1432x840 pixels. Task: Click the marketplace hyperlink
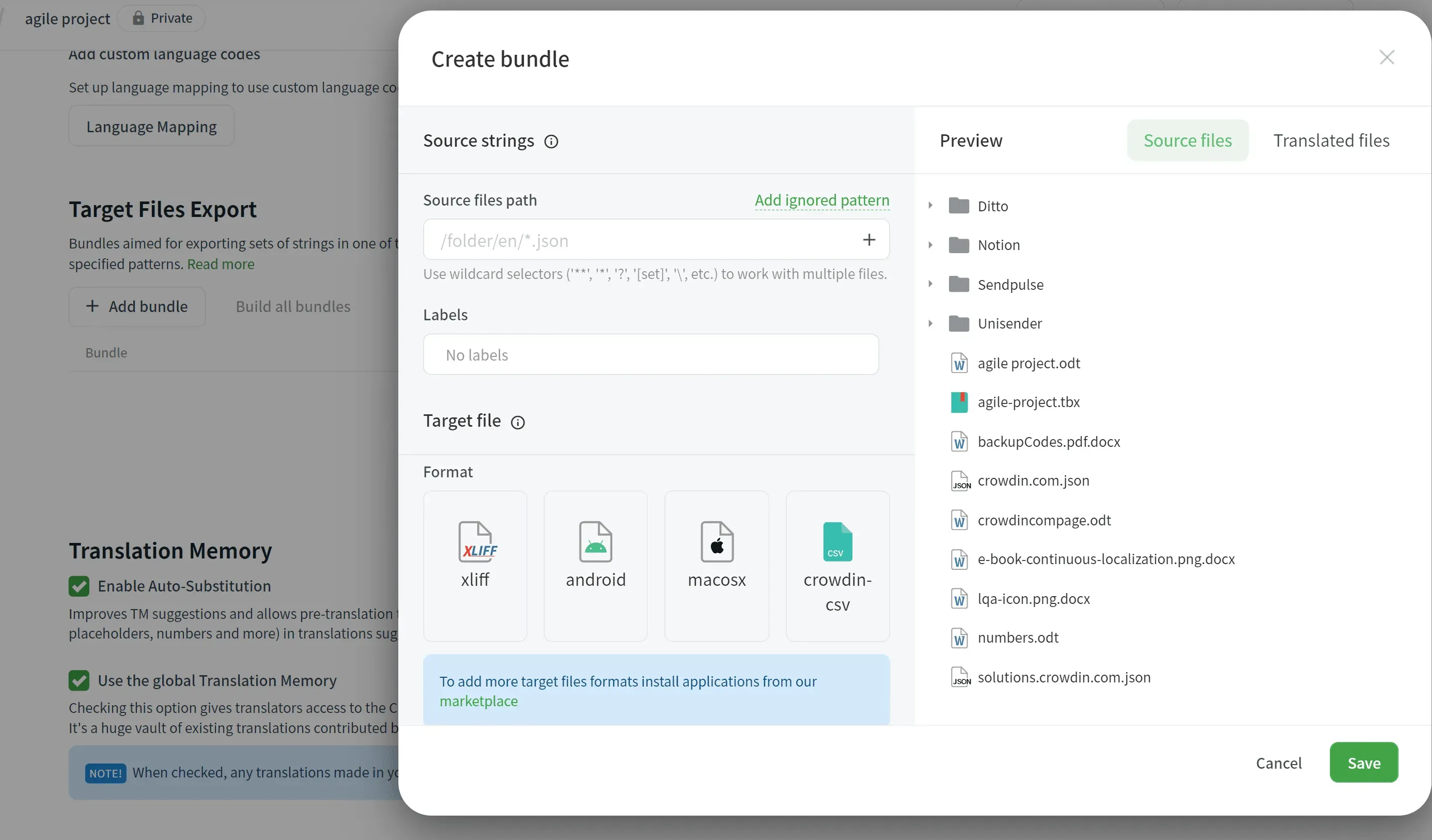point(479,700)
